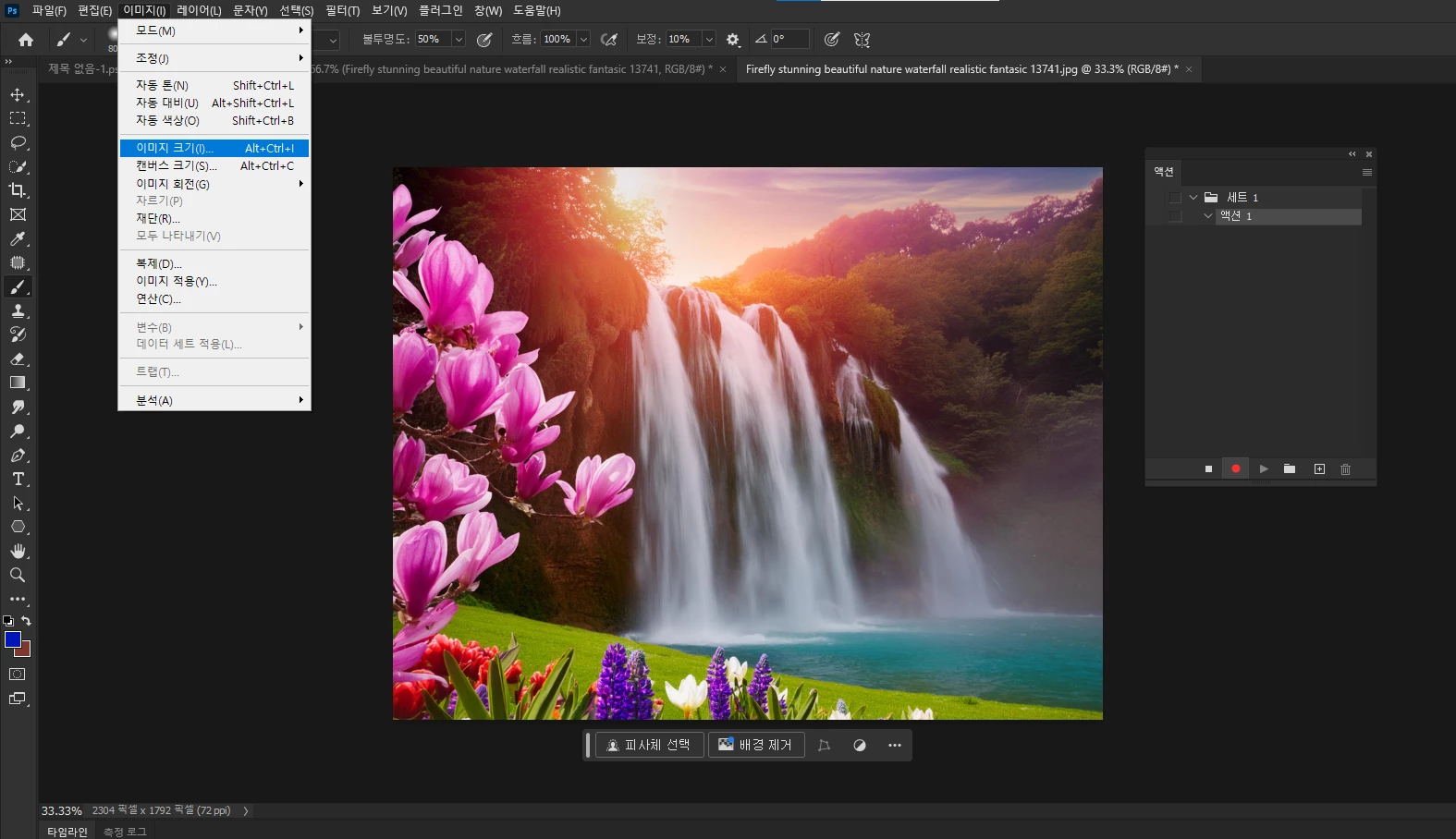Select the Rectangular Marquee tool
This screenshot has width=1456, height=839.
click(18, 118)
